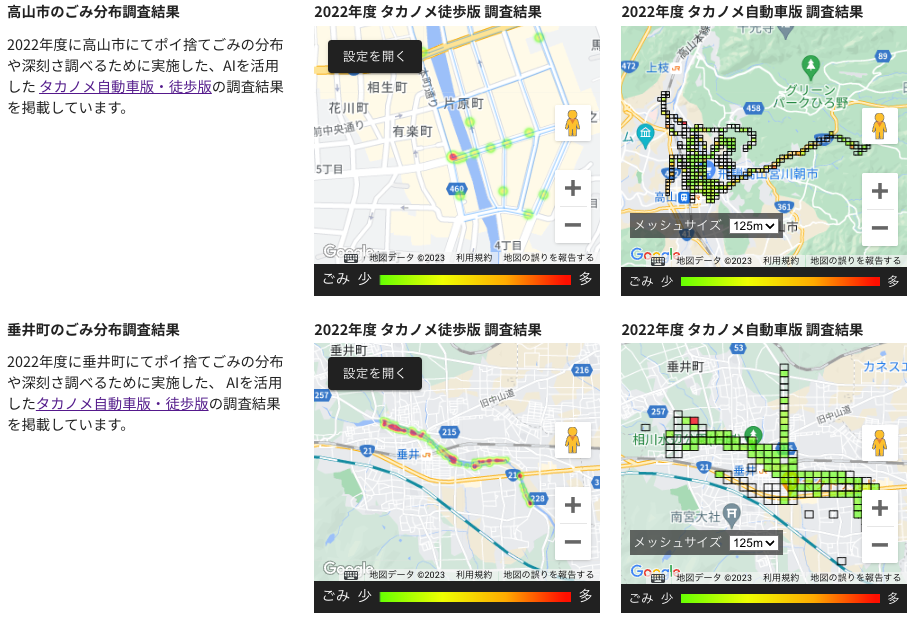917x628 pixels.
Task: Click the red mesh cell on Tarui car map
Action: click(694, 420)
